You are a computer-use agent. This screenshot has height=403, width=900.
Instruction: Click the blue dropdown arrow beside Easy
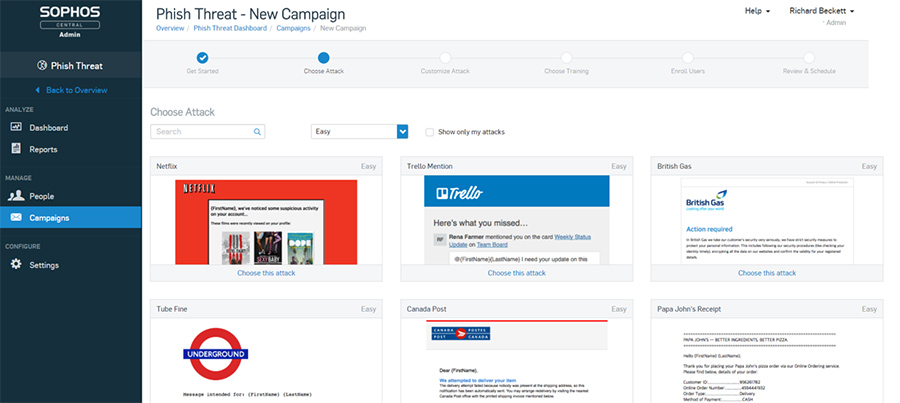point(402,131)
